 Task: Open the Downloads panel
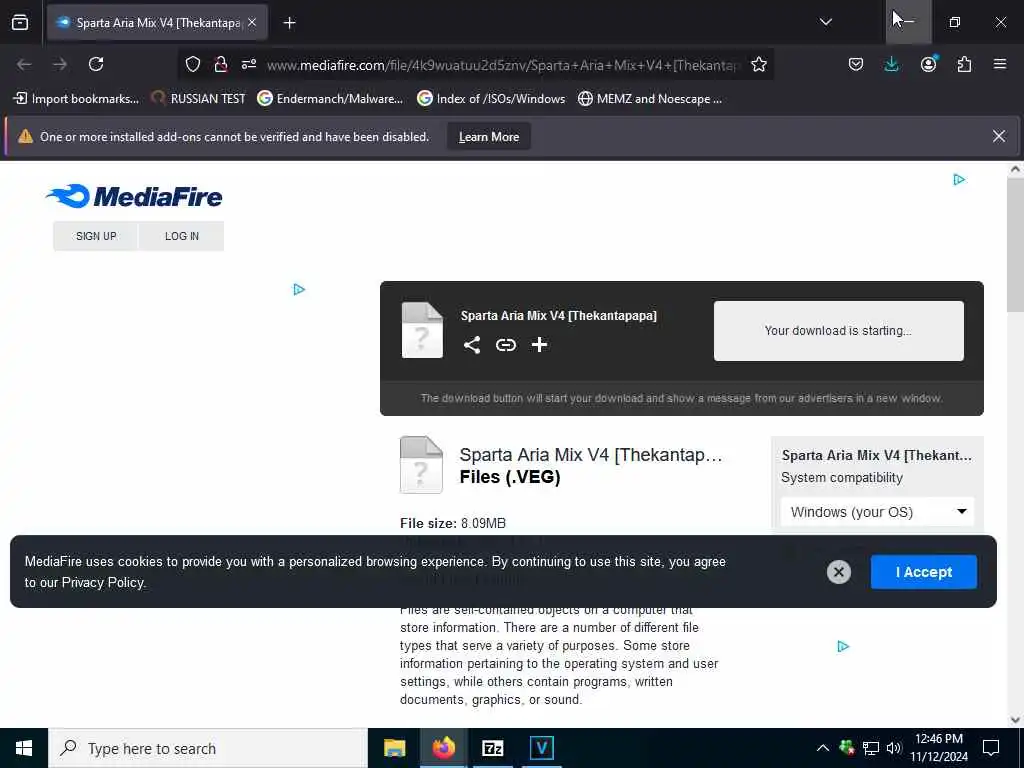pos(891,64)
